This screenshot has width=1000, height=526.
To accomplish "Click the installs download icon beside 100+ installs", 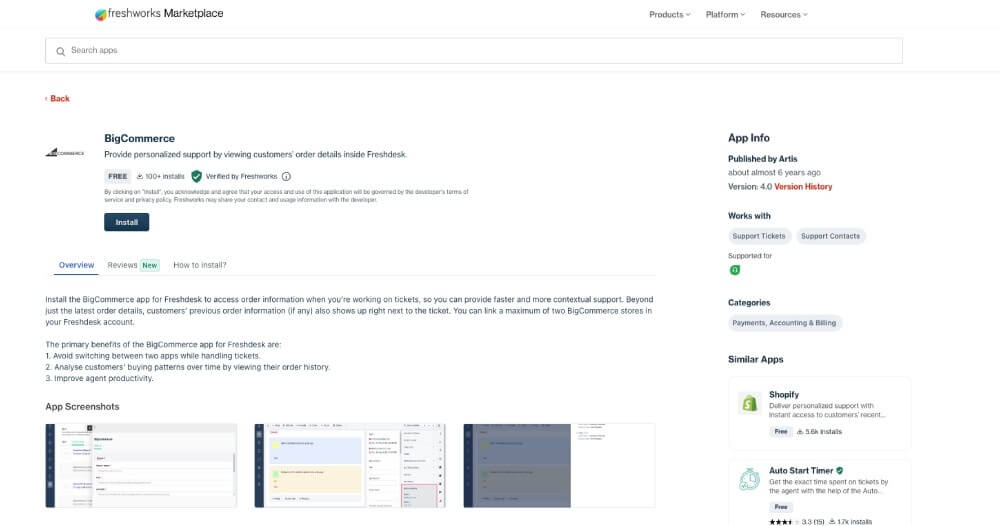I will (140, 177).
